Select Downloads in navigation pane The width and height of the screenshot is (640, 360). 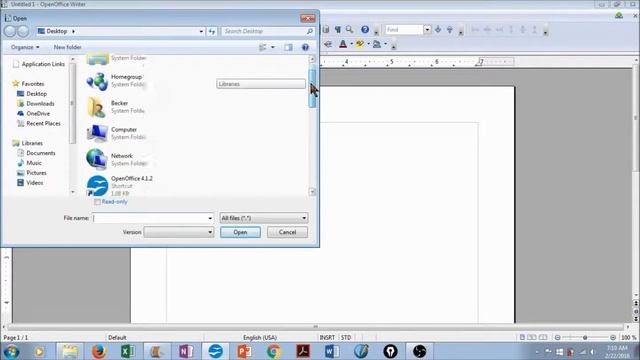tap(36, 104)
